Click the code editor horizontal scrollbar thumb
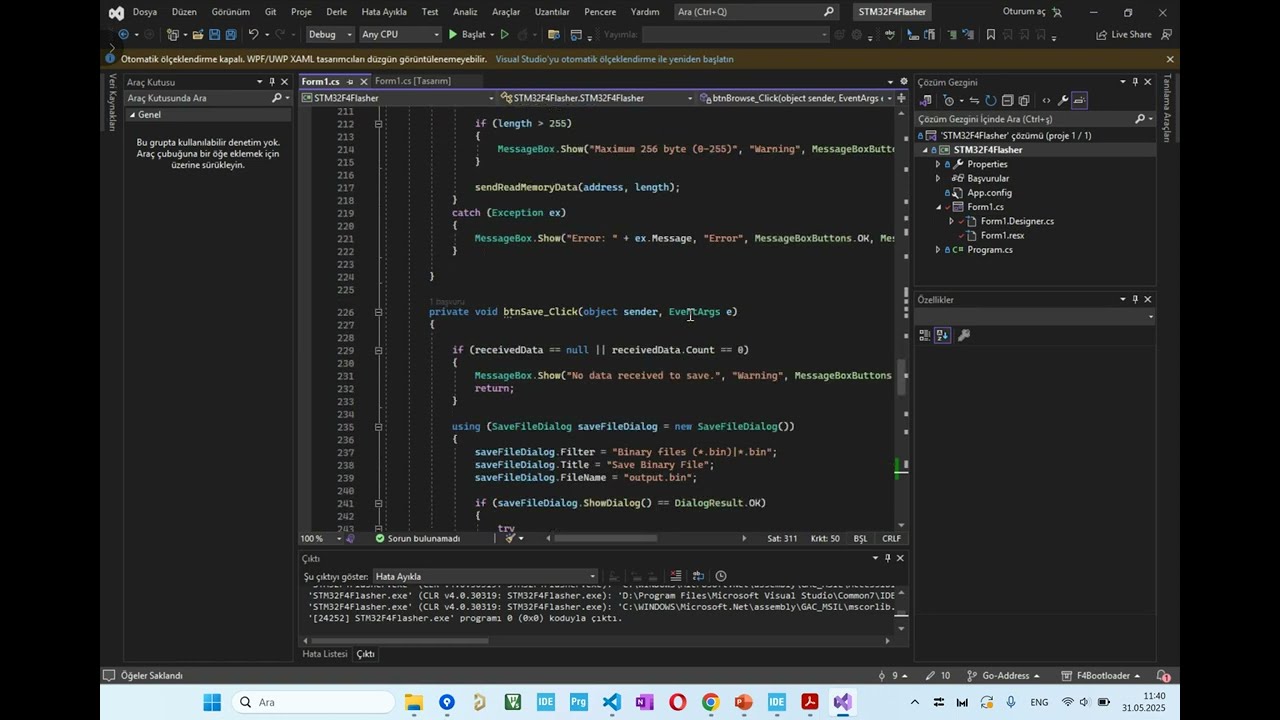This screenshot has height=720, width=1280. pos(605,538)
